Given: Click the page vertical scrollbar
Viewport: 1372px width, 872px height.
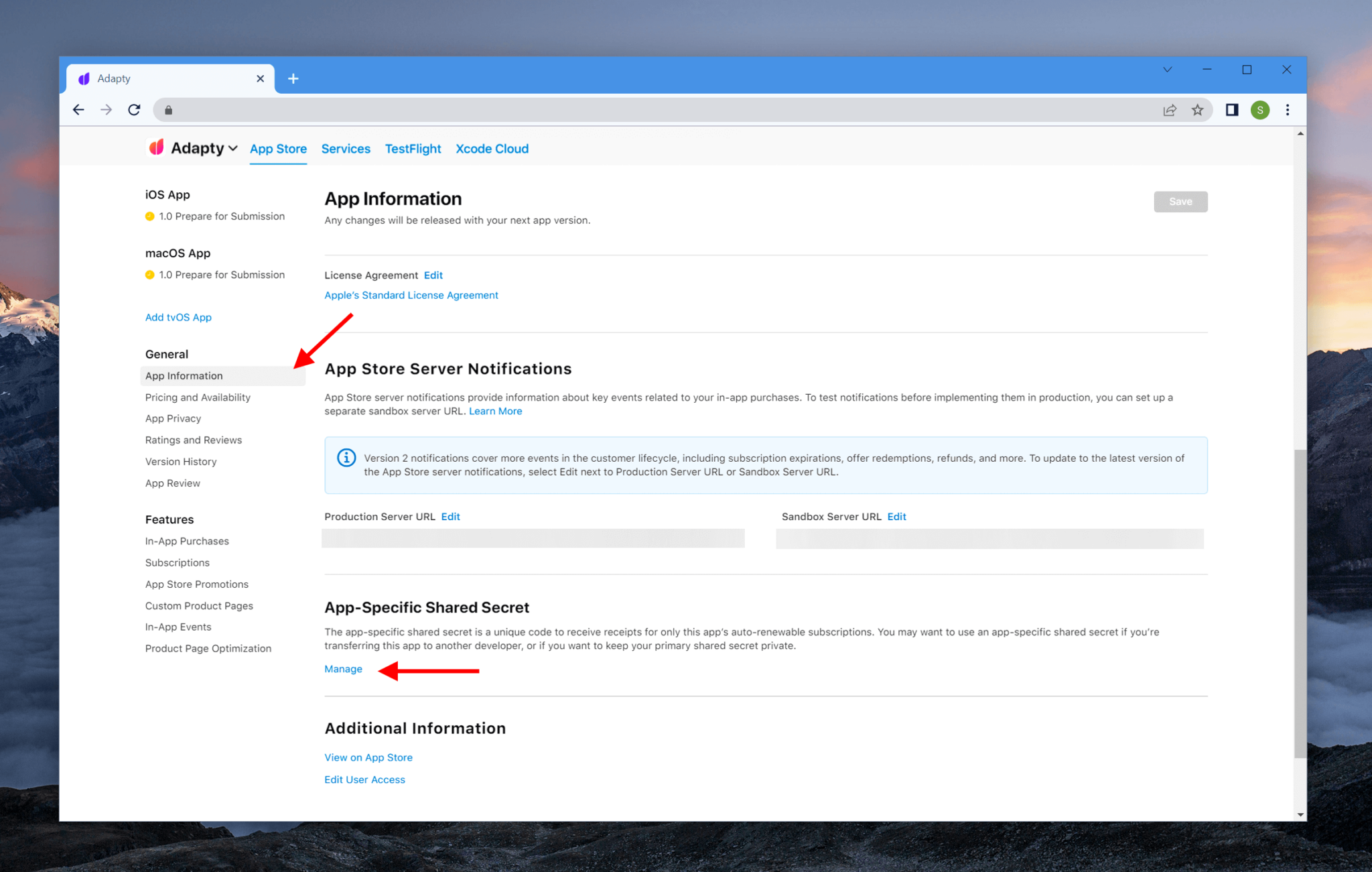Looking at the screenshot, I should 1300,603.
